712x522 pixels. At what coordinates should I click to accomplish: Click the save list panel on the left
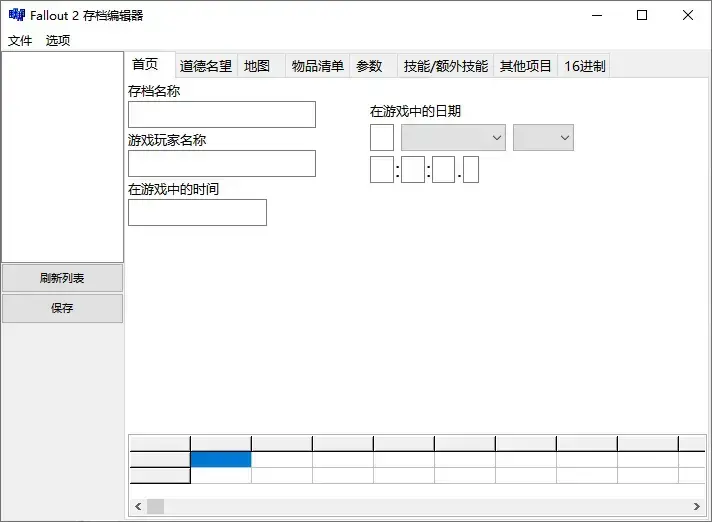(63, 157)
